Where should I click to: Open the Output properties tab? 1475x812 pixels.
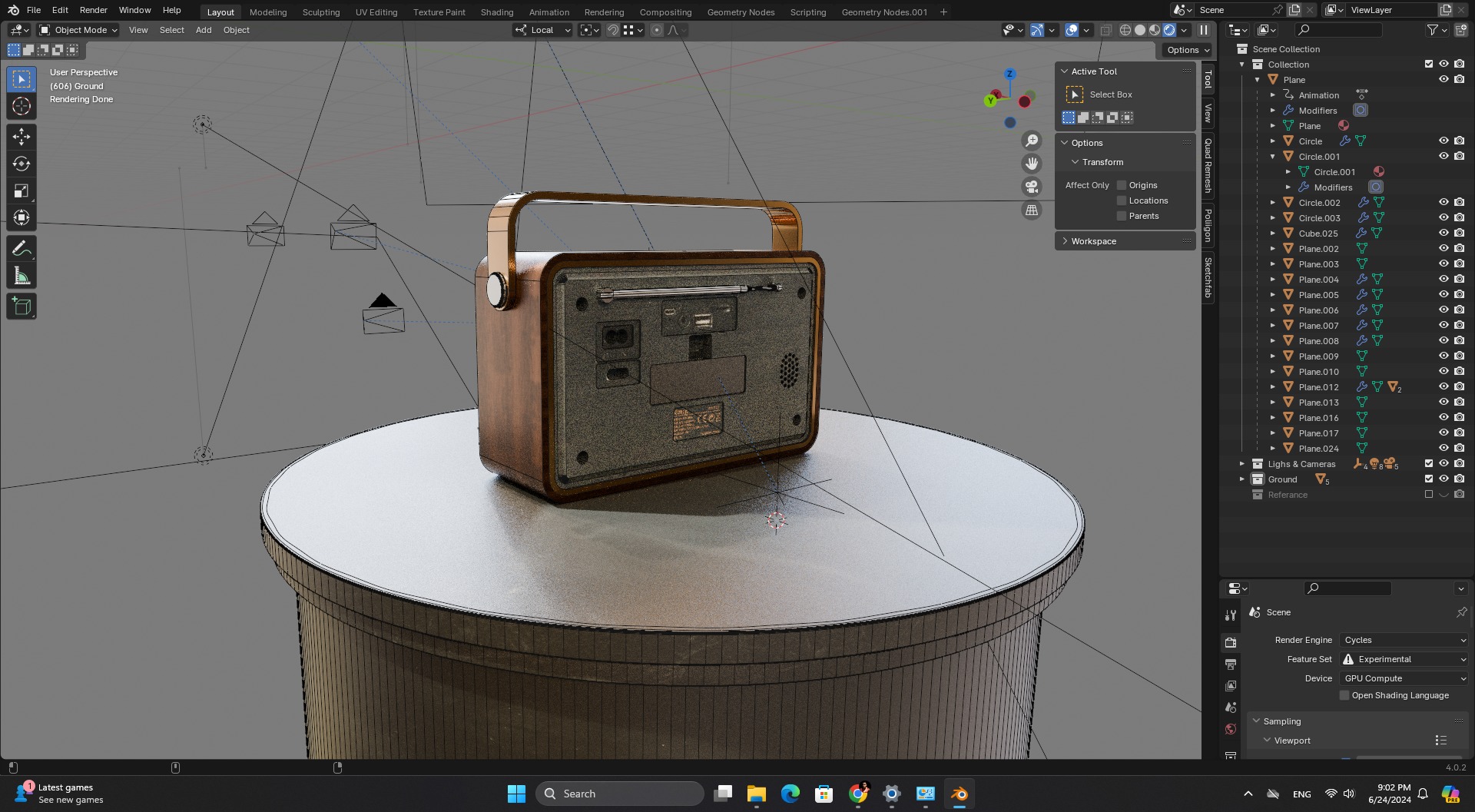click(1231, 664)
